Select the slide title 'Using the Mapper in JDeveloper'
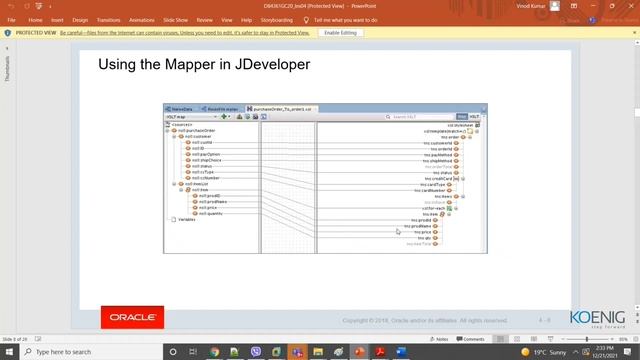This screenshot has height=360, width=640. coord(204,64)
